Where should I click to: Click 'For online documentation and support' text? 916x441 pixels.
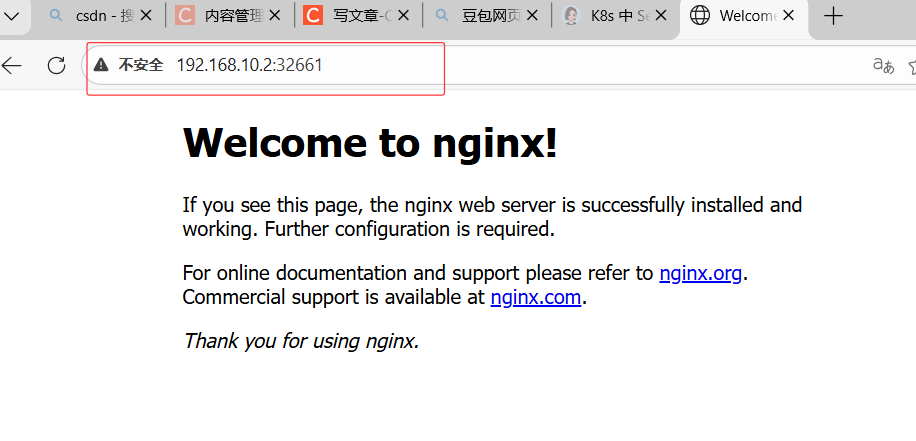351,273
